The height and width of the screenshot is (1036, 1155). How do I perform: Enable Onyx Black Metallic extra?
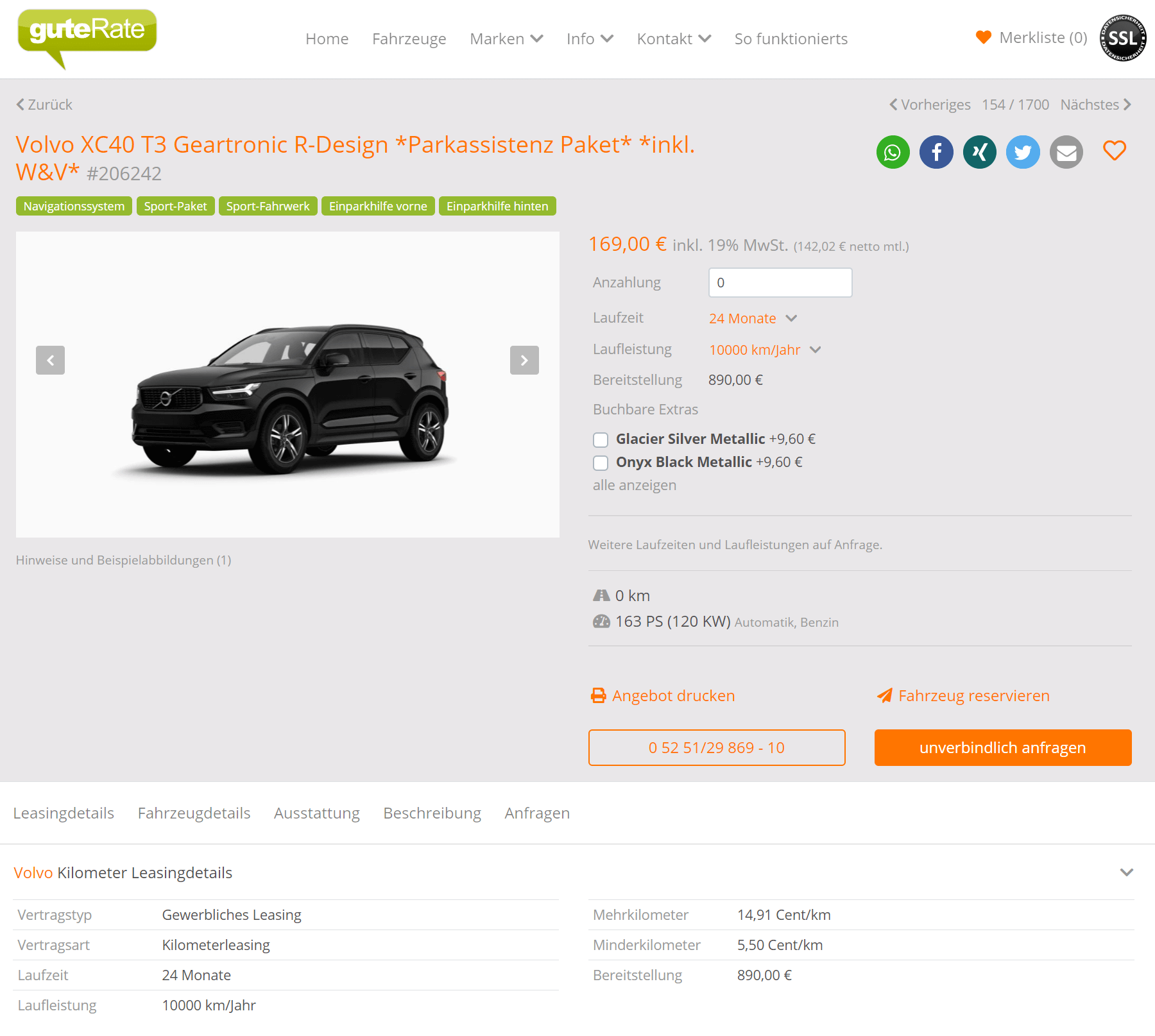[x=601, y=463]
